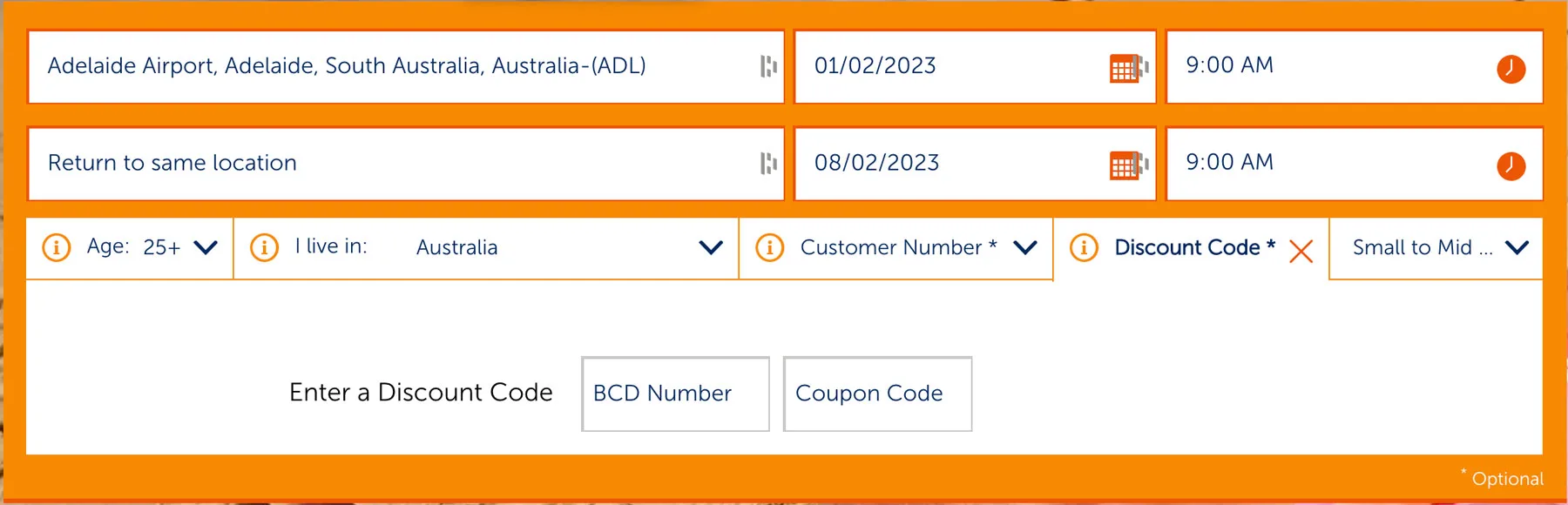Expand the Customer Number section

point(1025,247)
